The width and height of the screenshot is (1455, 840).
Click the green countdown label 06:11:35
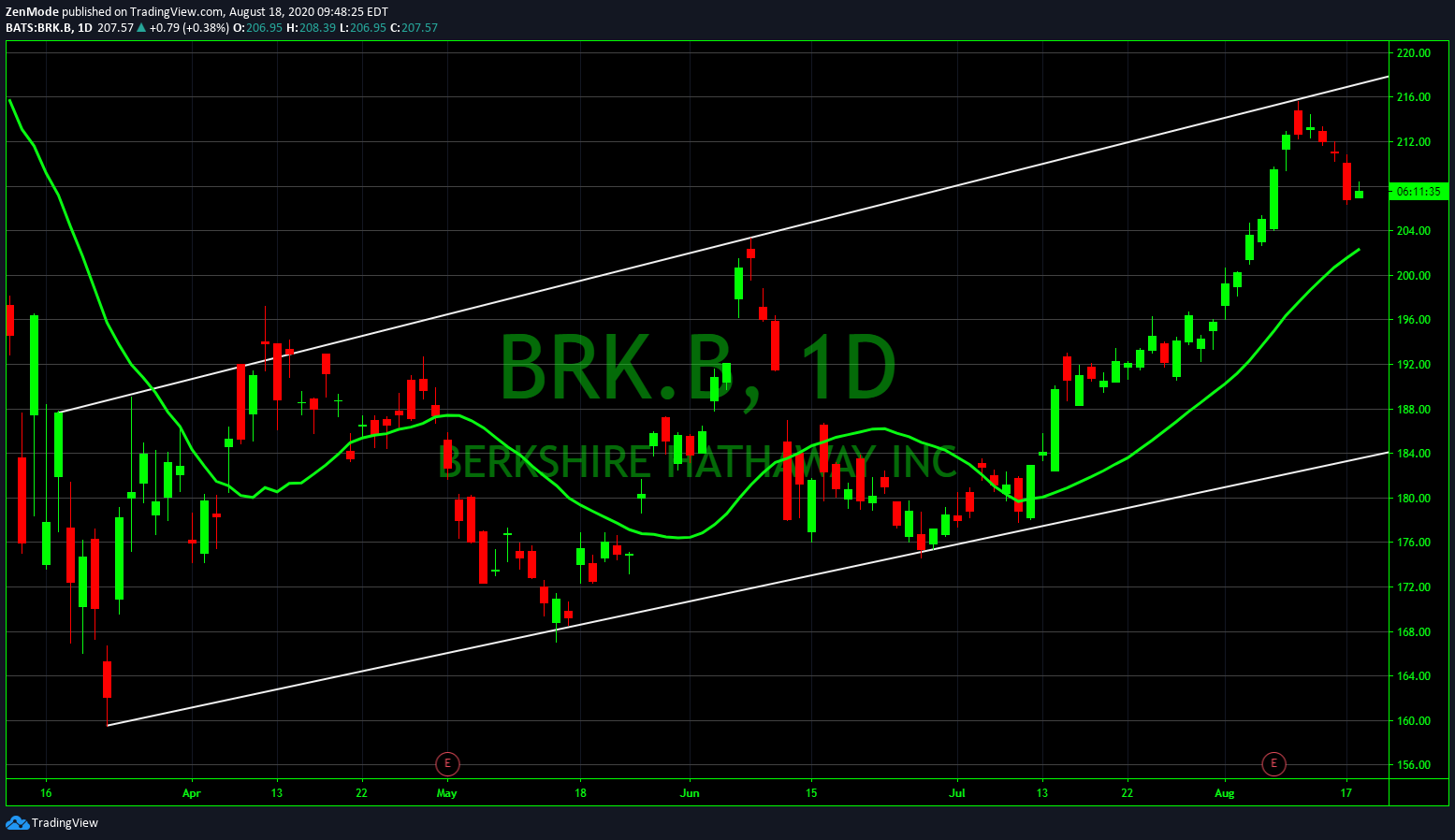[x=1419, y=192]
